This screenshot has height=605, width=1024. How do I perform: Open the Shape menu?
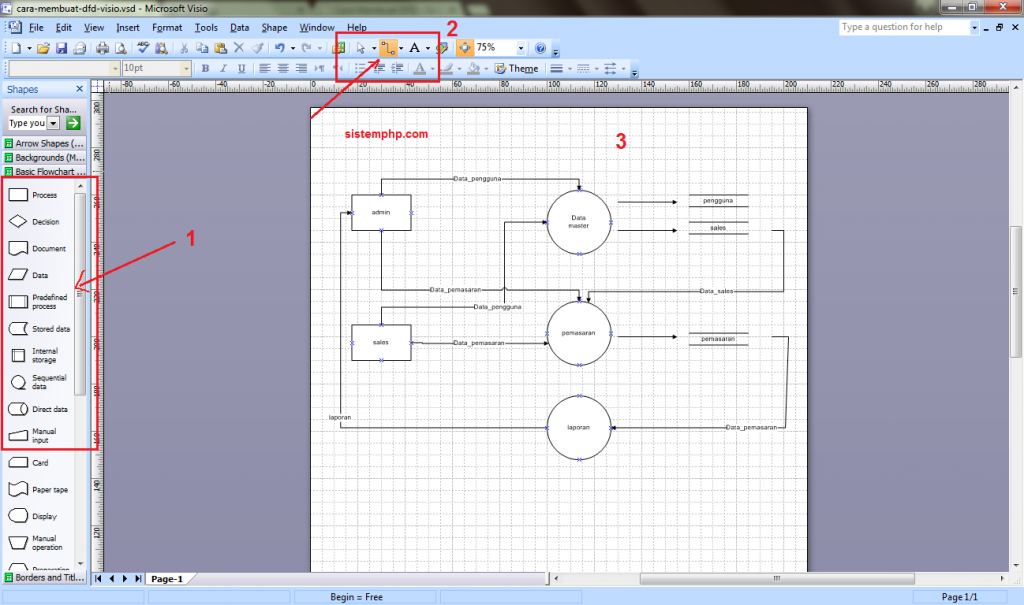point(274,27)
